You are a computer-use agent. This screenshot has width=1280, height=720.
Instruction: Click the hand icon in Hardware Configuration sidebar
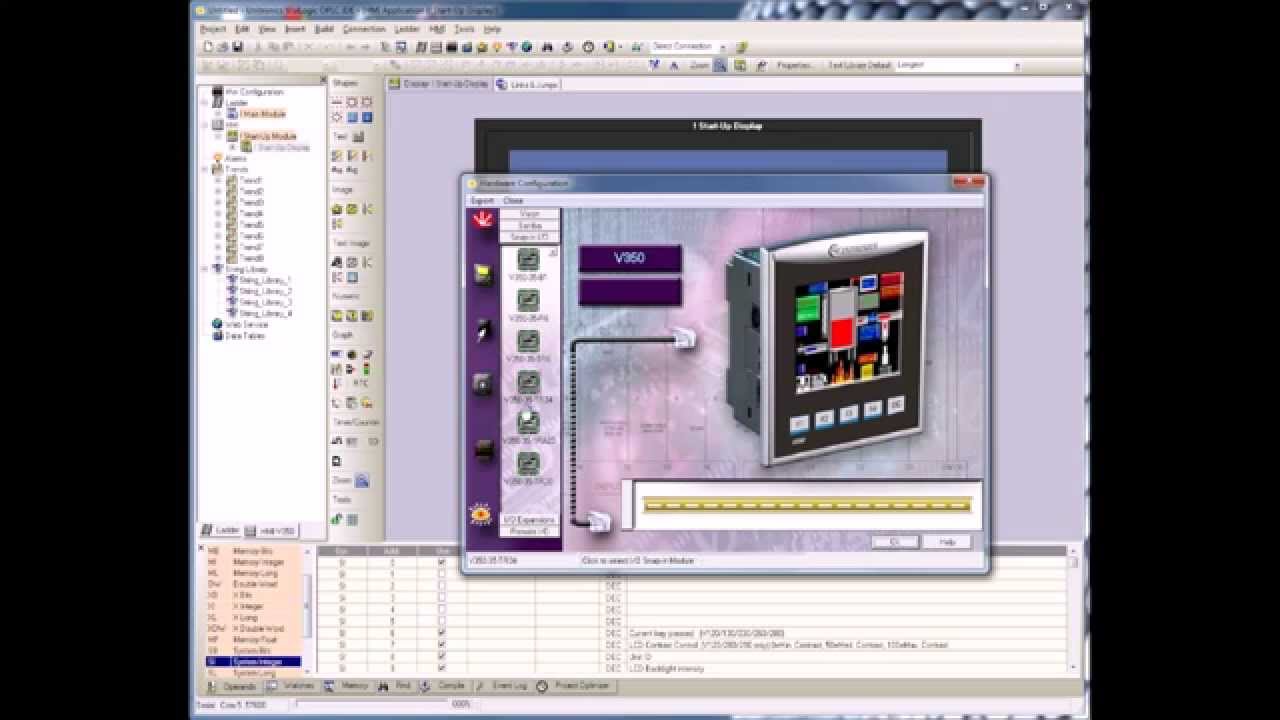click(x=483, y=219)
